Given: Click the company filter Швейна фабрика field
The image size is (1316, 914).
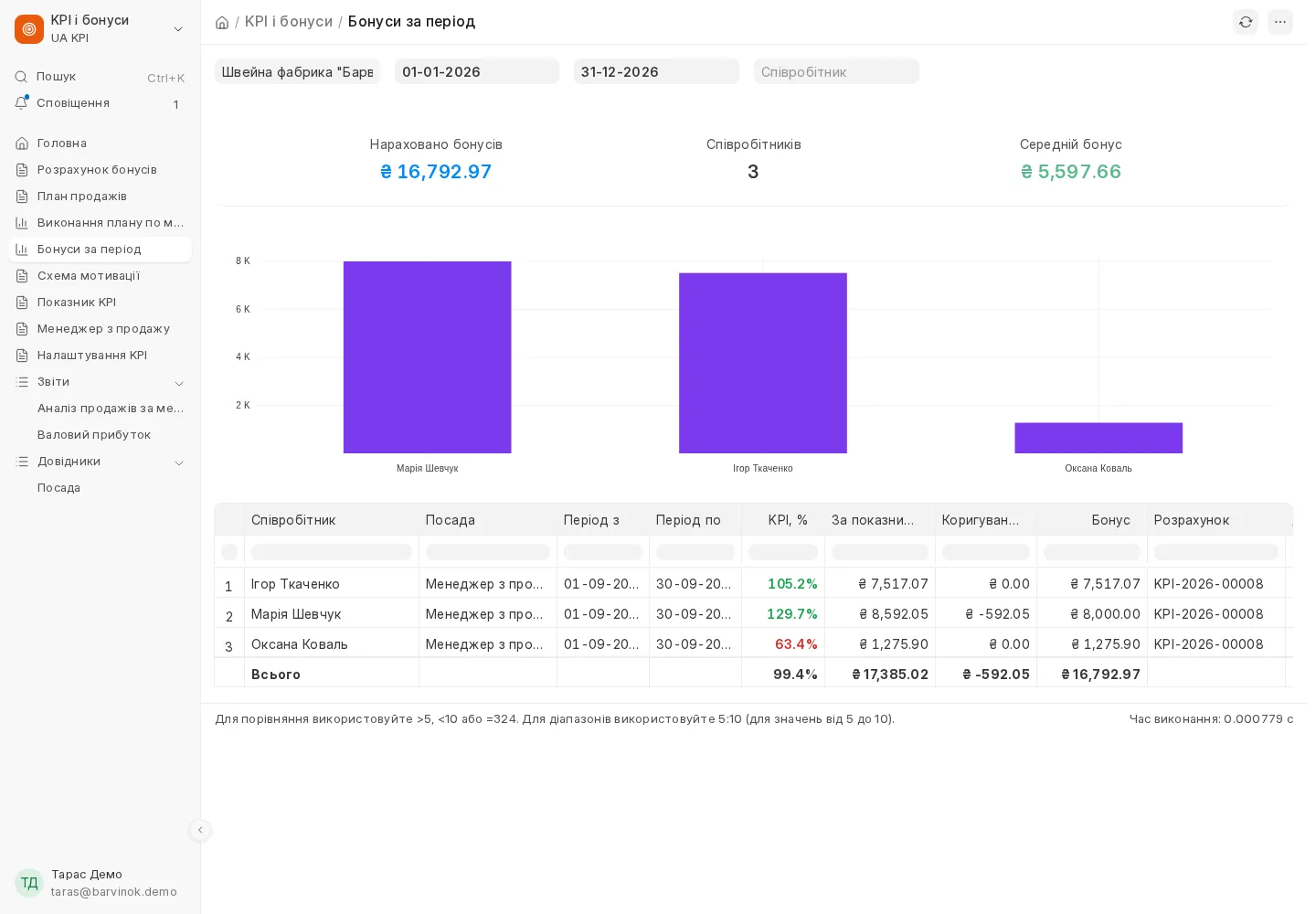Looking at the screenshot, I should click(297, 72).
